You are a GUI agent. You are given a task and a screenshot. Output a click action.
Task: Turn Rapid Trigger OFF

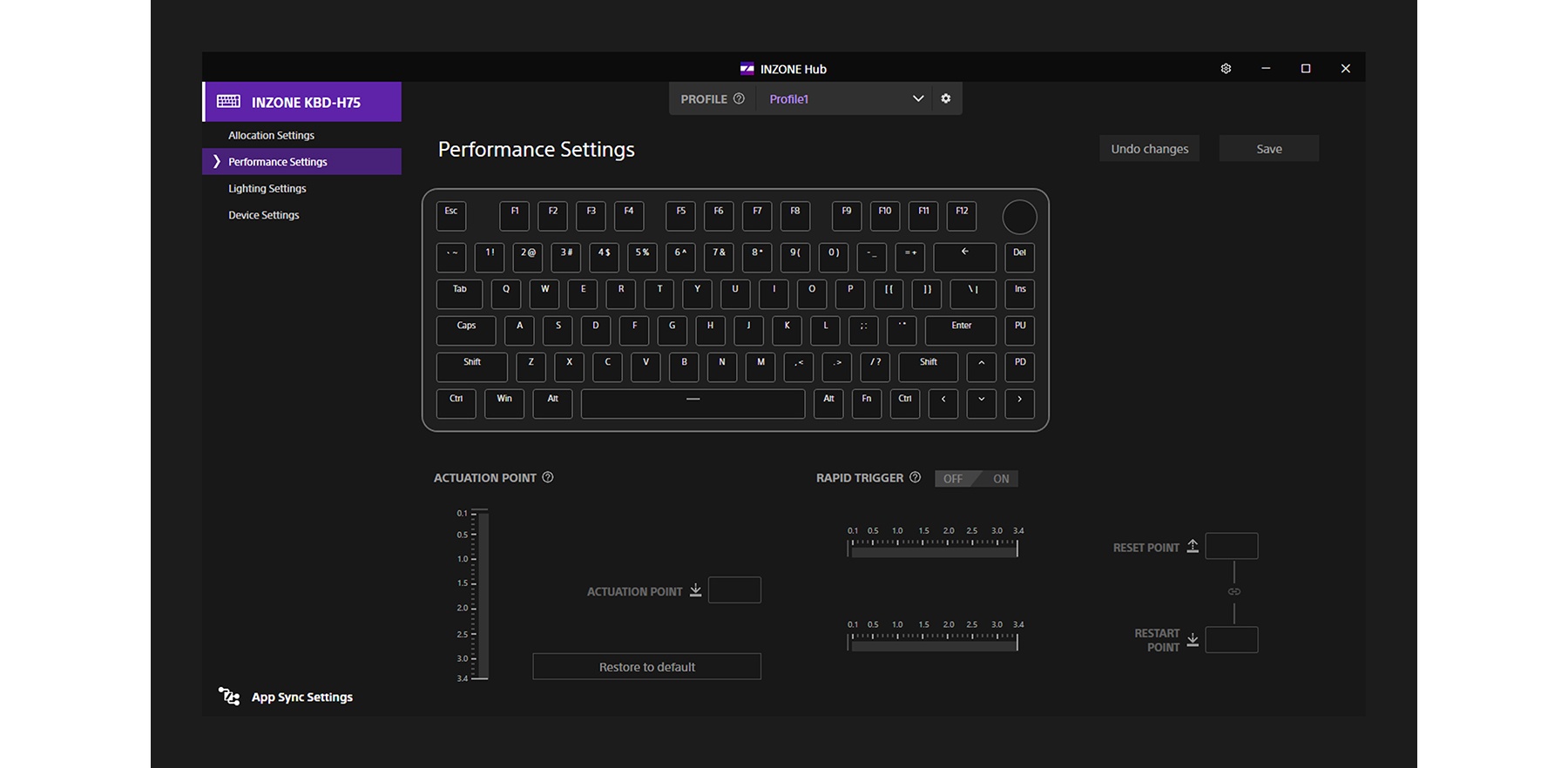(954, 479)
